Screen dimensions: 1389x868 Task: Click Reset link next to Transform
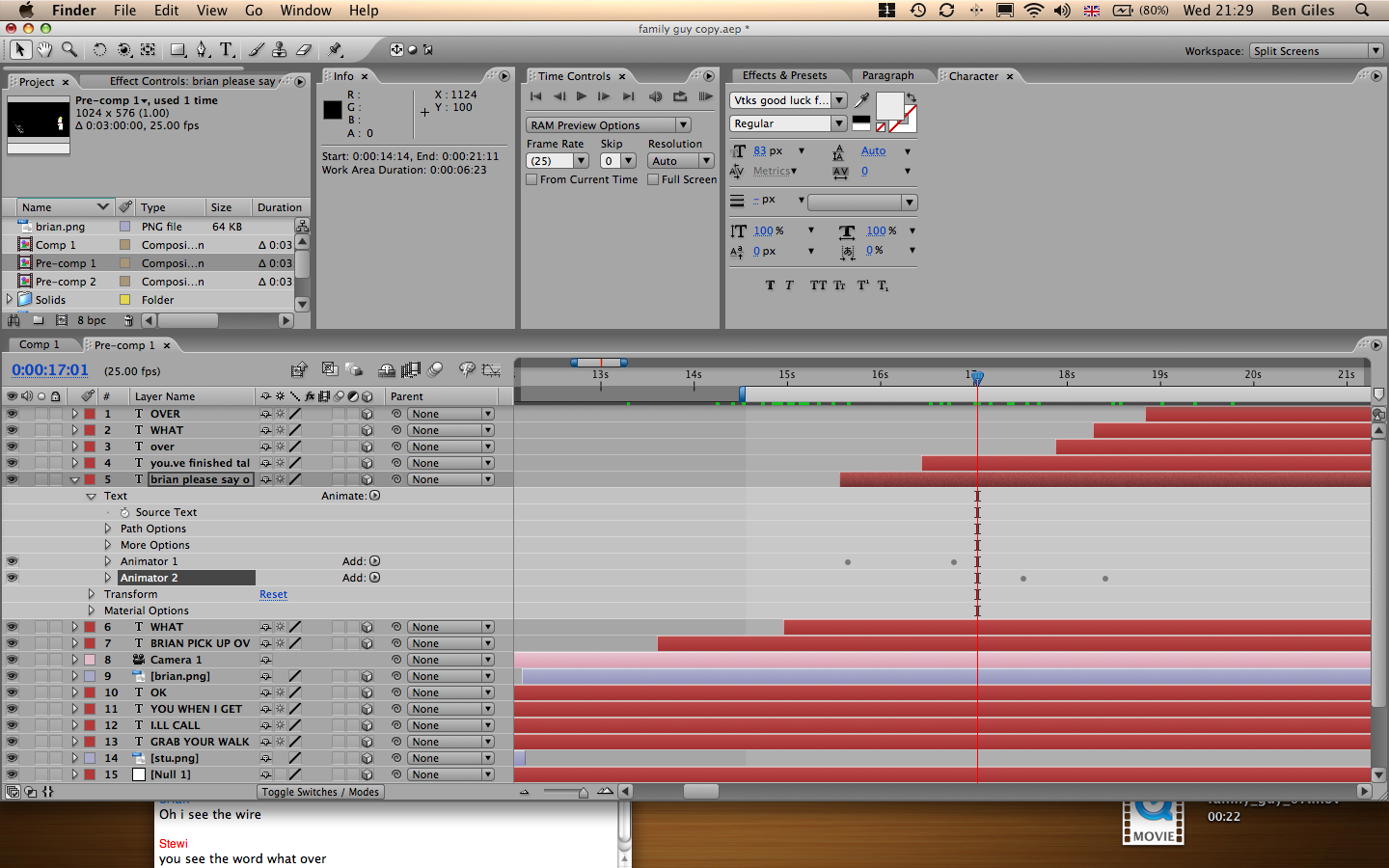pyautogui.click(x=273, y=594)
